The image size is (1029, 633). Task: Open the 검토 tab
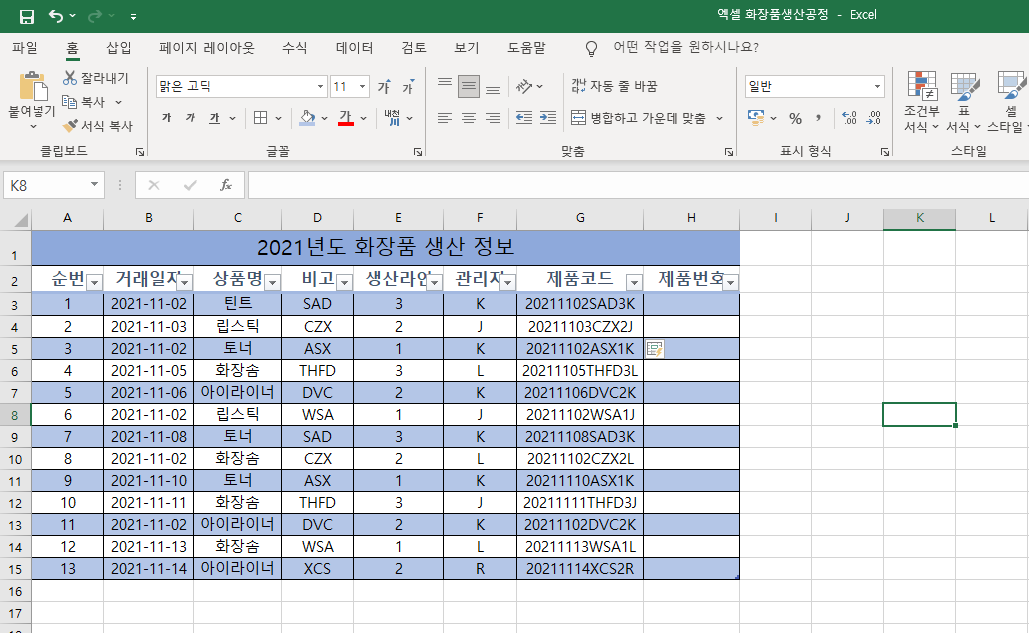[414, 47]
